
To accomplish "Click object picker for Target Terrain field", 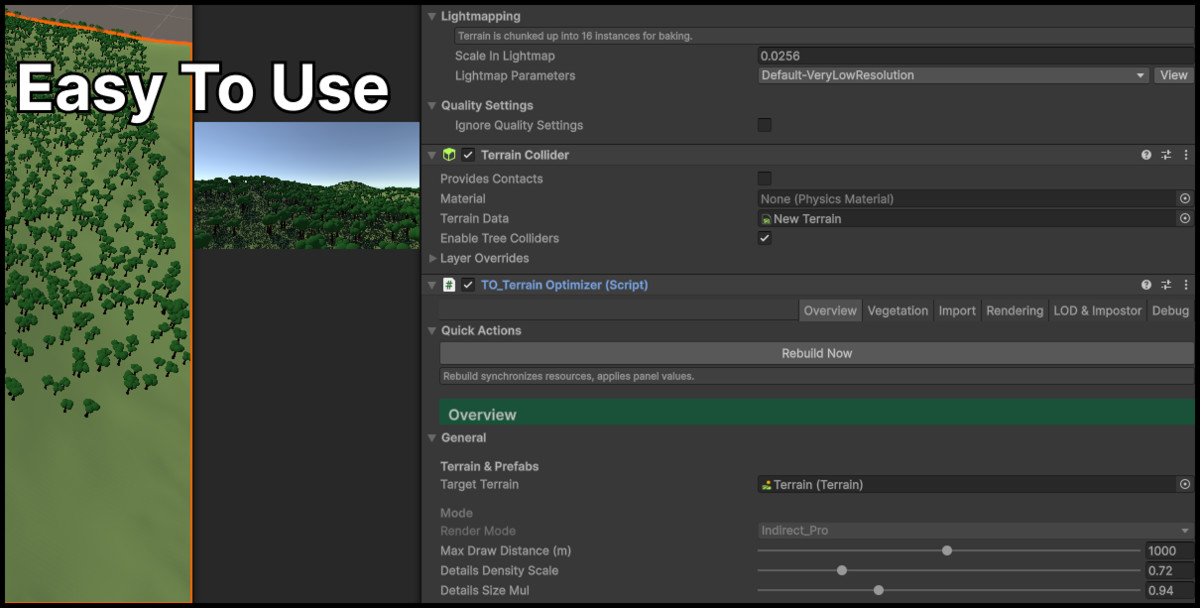I will [x=1185, y=485].
